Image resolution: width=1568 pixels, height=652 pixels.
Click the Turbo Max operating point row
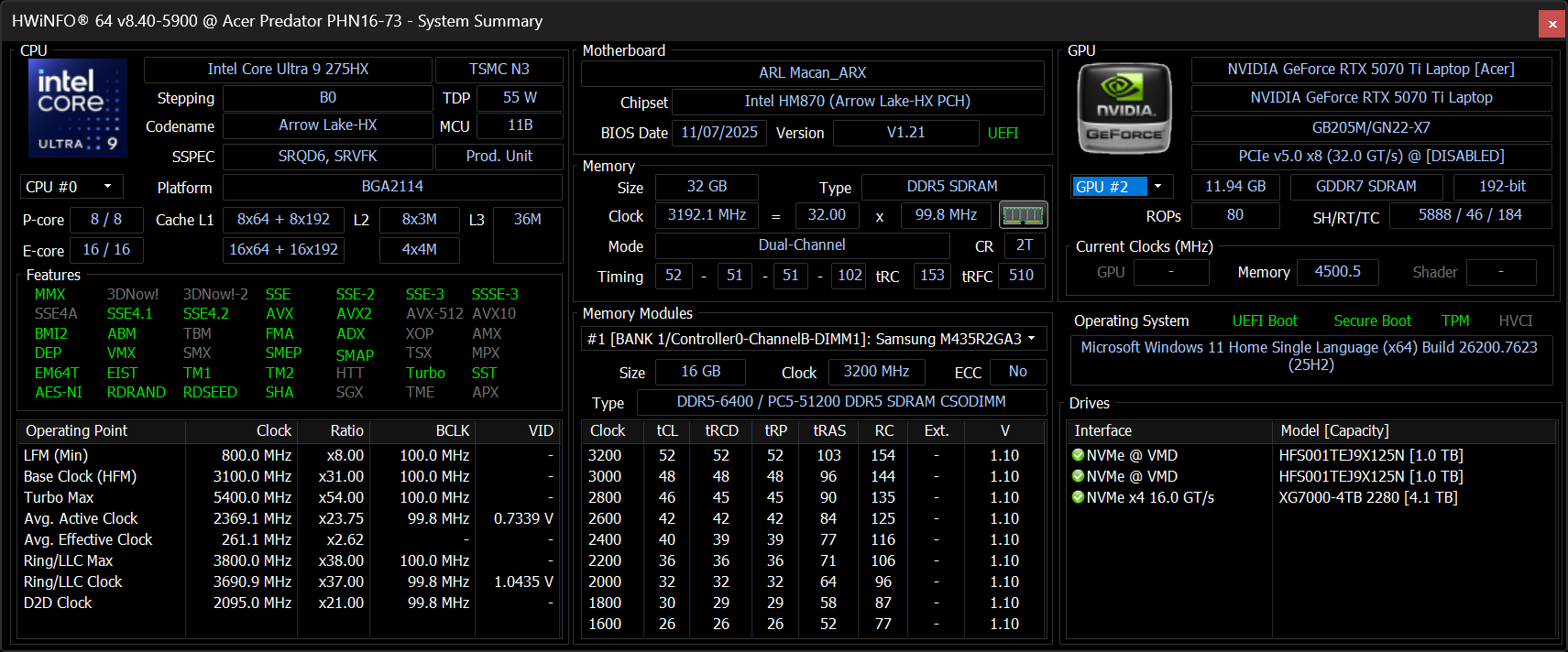pos(289,497)
